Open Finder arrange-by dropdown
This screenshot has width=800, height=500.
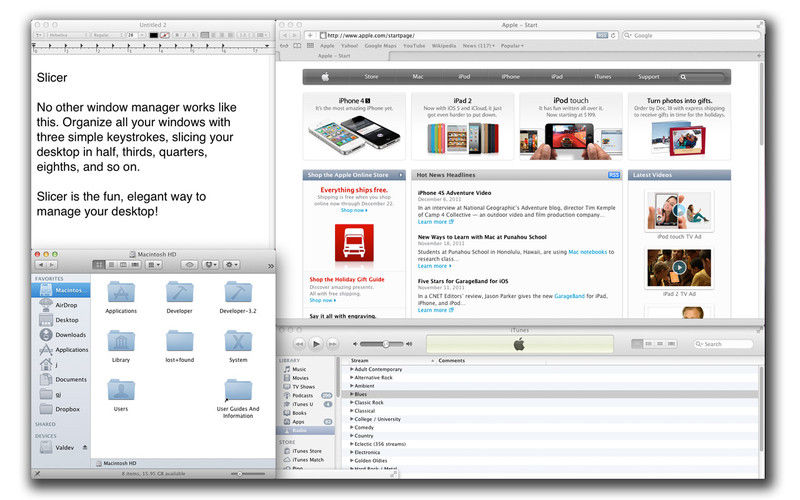tap(154, 265)
